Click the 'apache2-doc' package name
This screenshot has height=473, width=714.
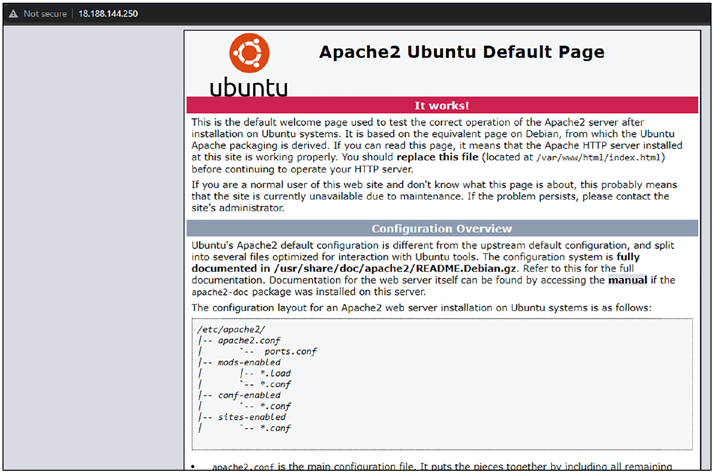tap(219, 292)
